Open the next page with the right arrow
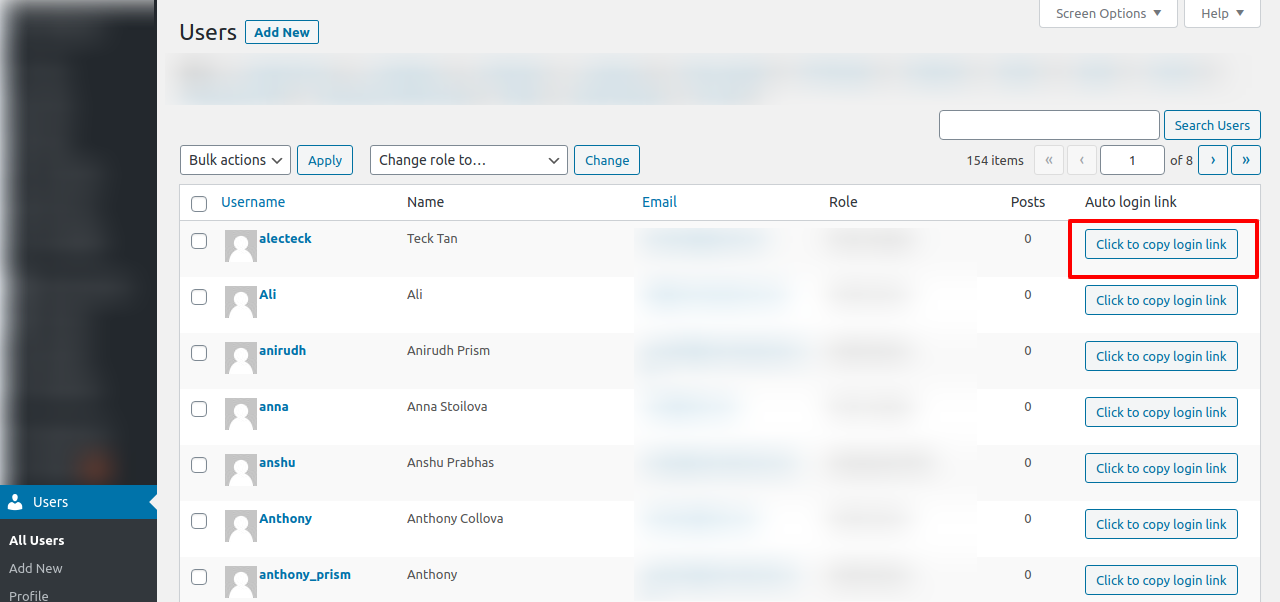This screenshot has width=1280, height=602. [x=1212, y=160]
